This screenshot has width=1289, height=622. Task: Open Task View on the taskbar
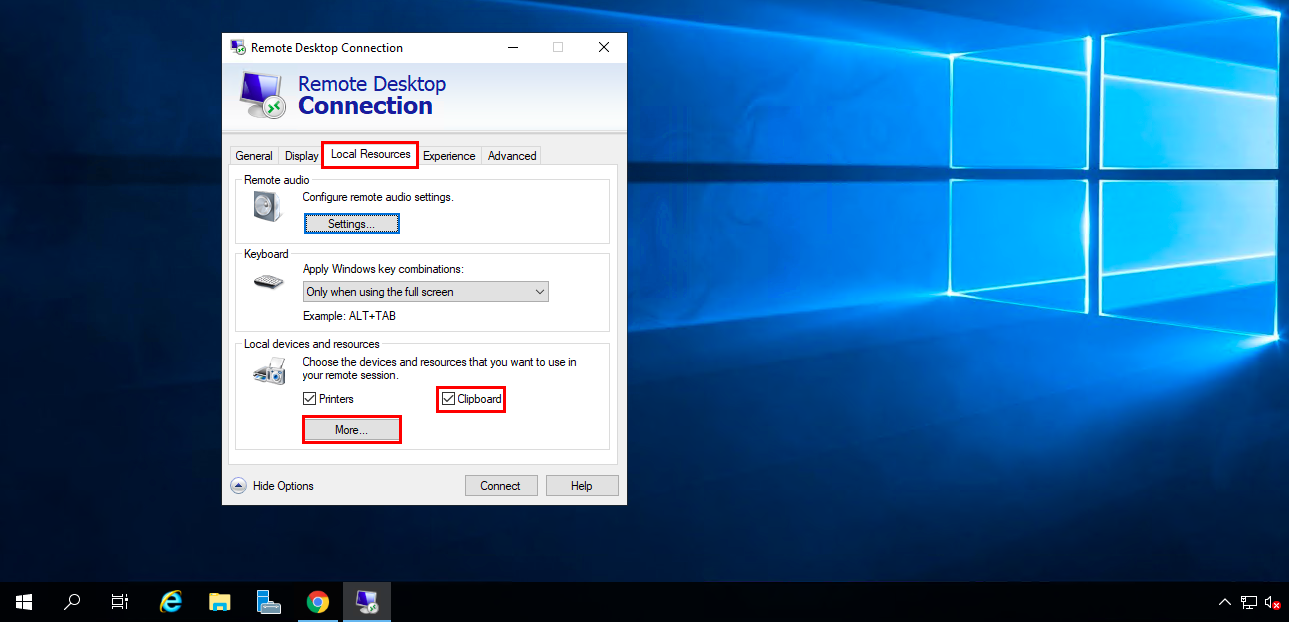pos(120,601)
